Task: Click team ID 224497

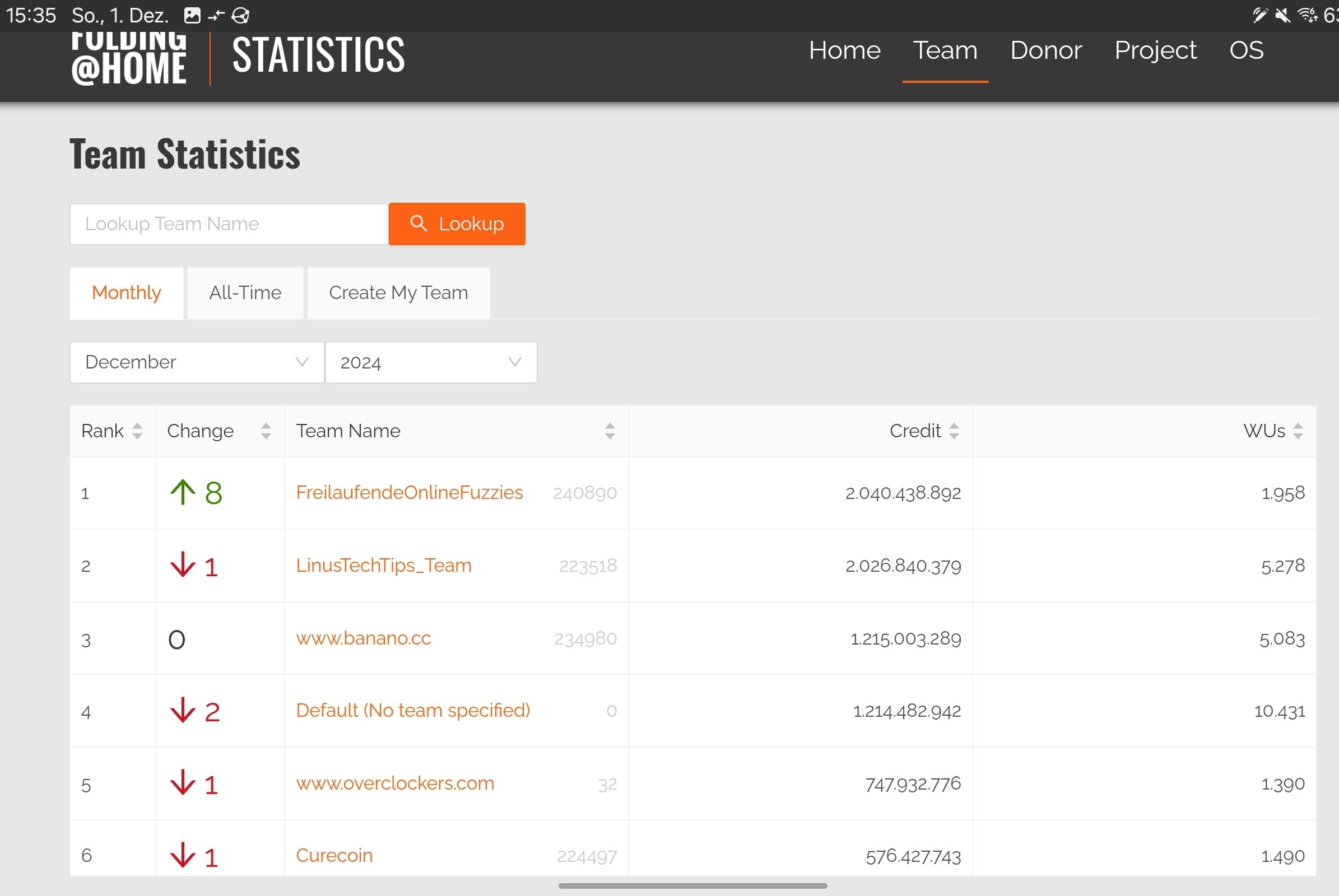Action: (587, 857)
